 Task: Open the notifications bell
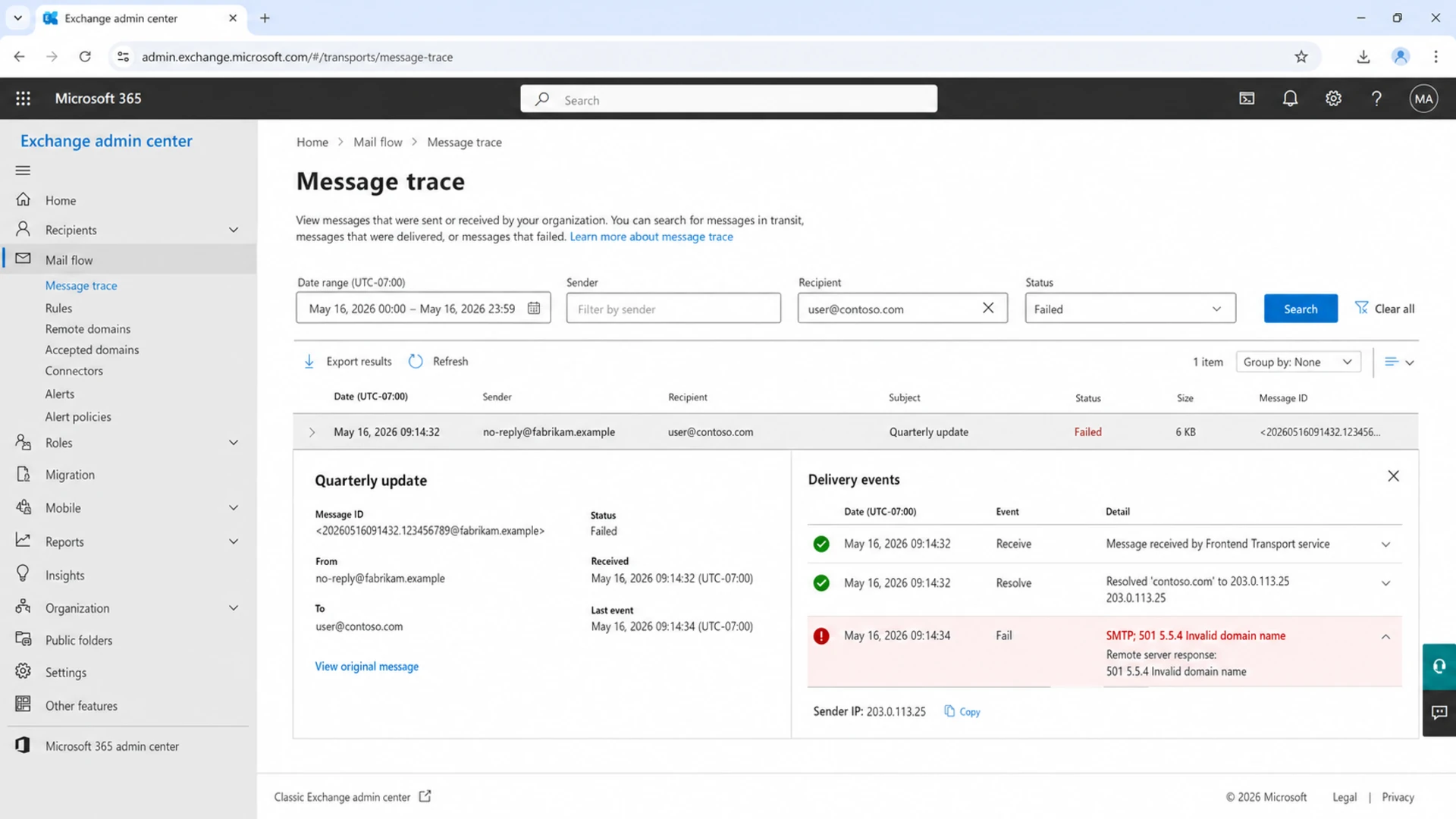coord(1290,99)
